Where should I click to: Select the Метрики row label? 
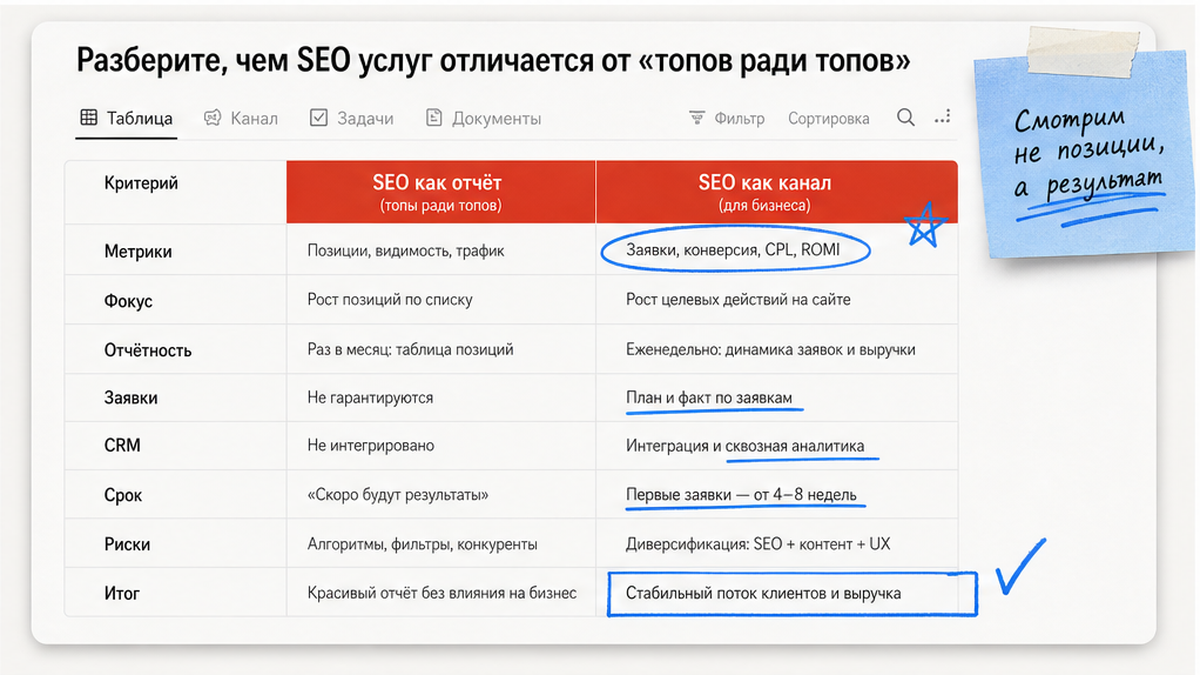138,252
